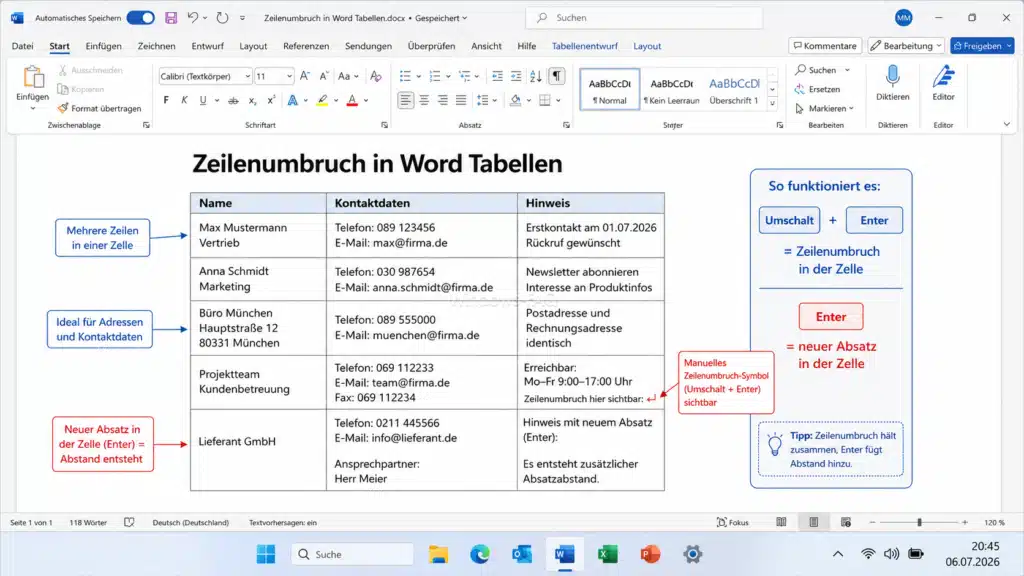Increase paragraph indent
This screenshot has height=576, width=1024.
point(516,76)
